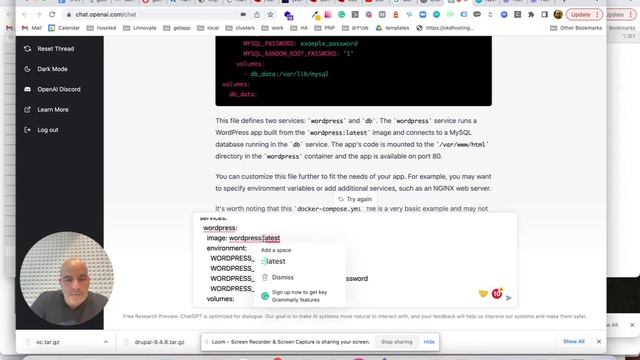Toggle the Chrome side panel icon

tap(544, 15)
